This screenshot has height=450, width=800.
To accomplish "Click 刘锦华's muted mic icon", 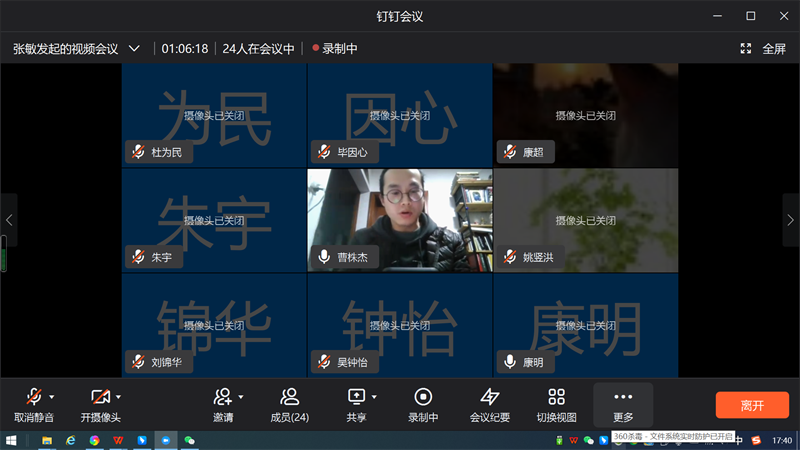I will click(x=138, y=362).
